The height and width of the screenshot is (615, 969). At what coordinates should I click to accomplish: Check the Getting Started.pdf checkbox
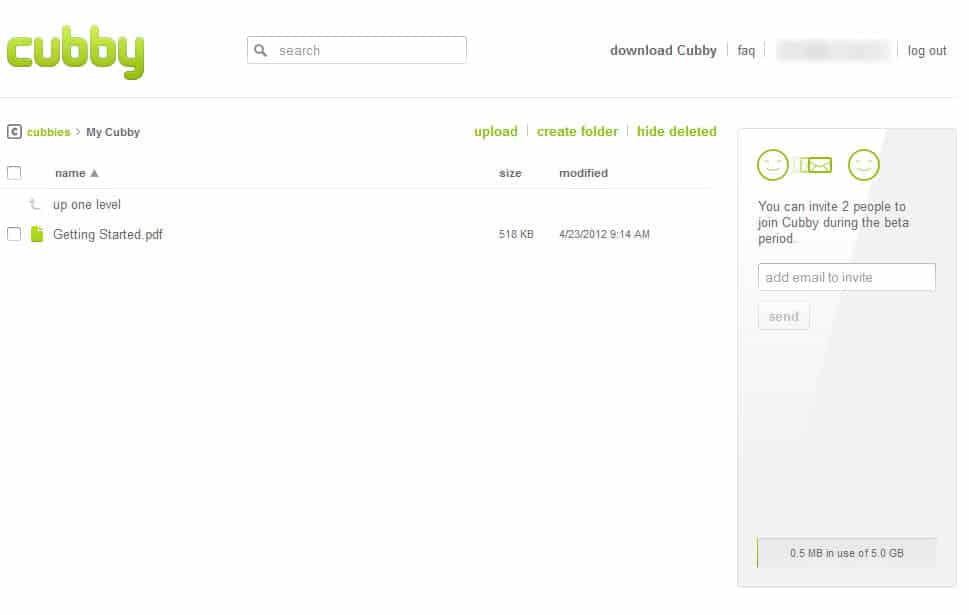14,234
